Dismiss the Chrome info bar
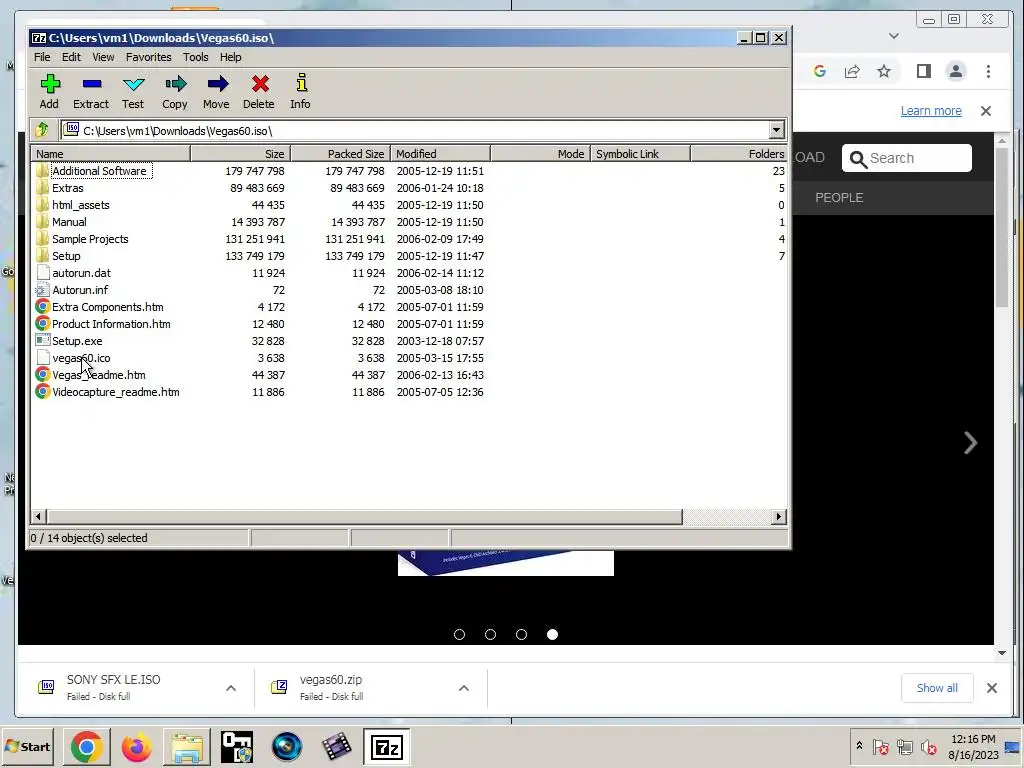Image resolution: width=1024 pixels, height=768 pixels. pyautogui.click(x=986, y=111)
